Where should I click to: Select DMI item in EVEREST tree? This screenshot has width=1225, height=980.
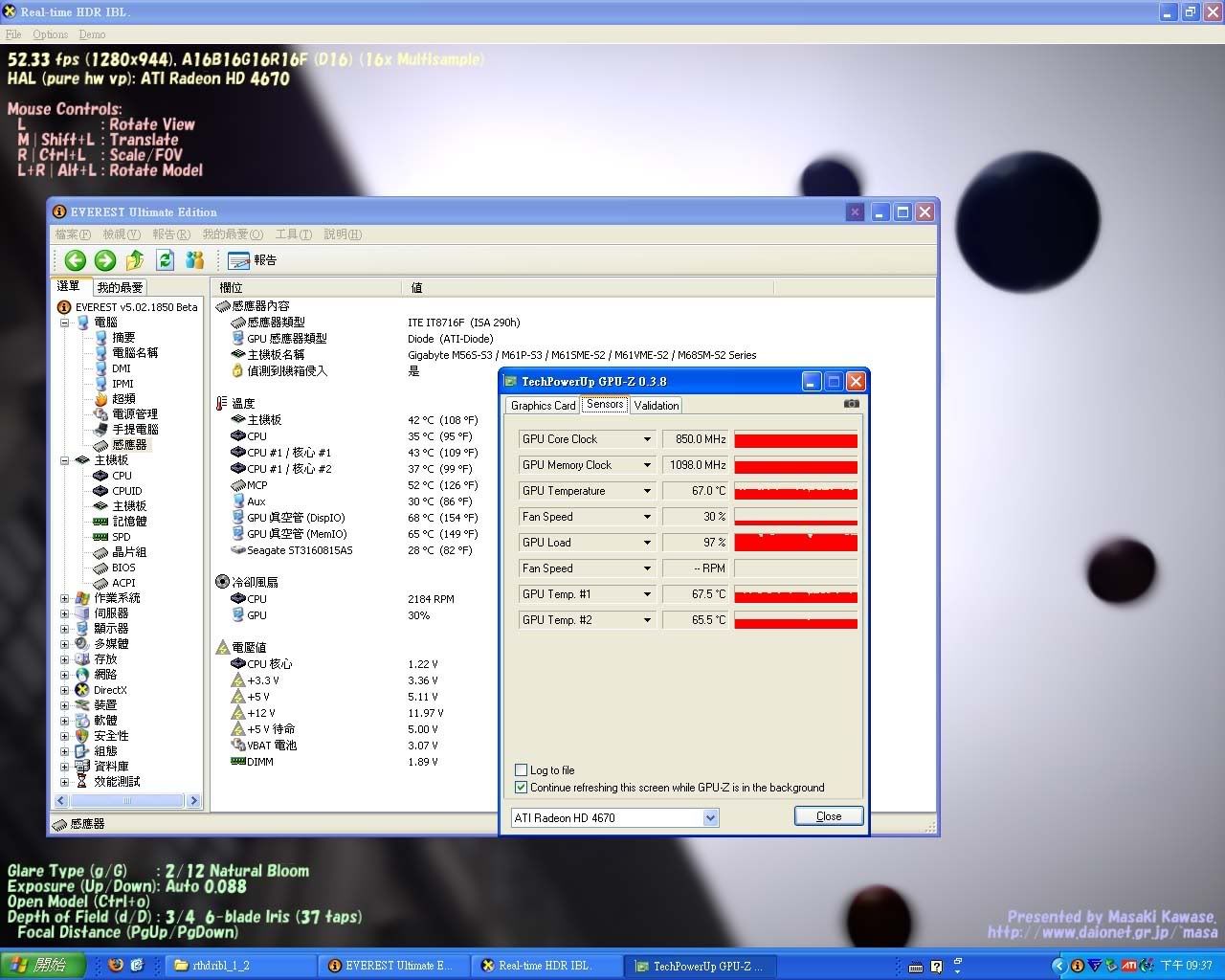click(122, 368)
